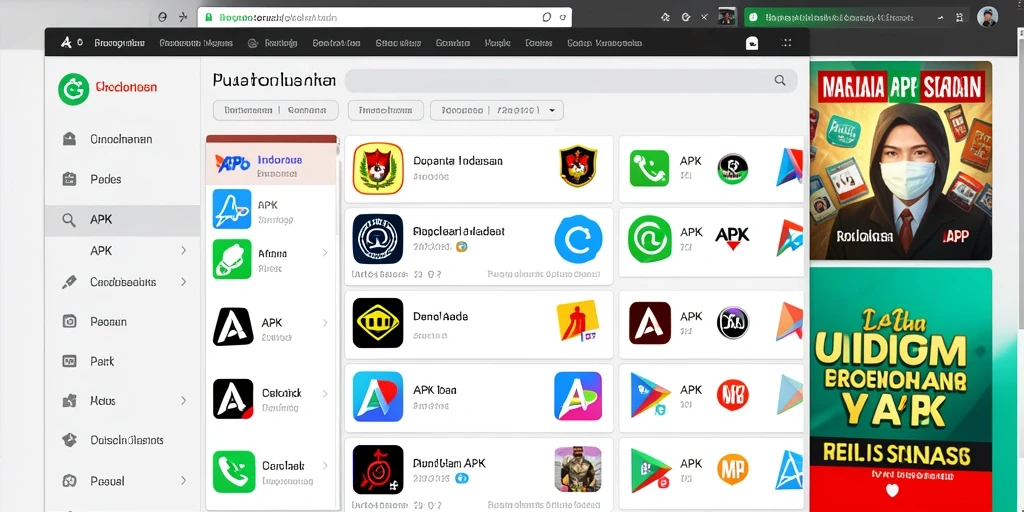Click the blue C circle icon
The width and height of the screenshot is (1024, 512).
tap(578, 240)
